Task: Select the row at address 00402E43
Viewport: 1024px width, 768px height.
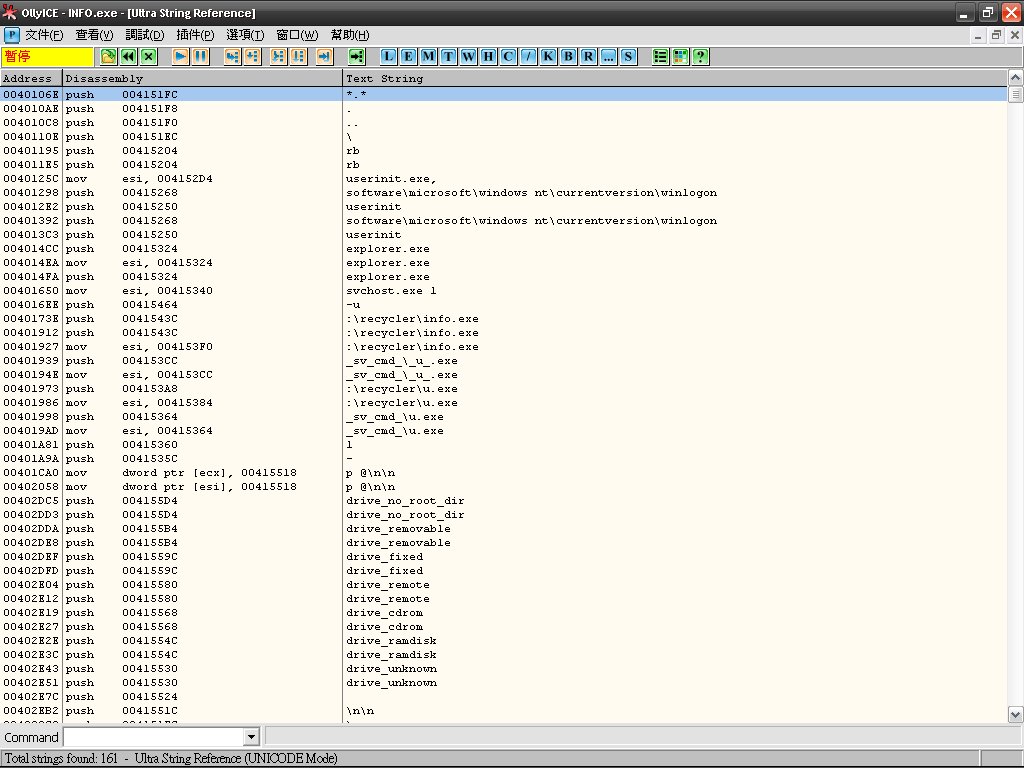Action: pyautogui.click(x=504, y=669)
